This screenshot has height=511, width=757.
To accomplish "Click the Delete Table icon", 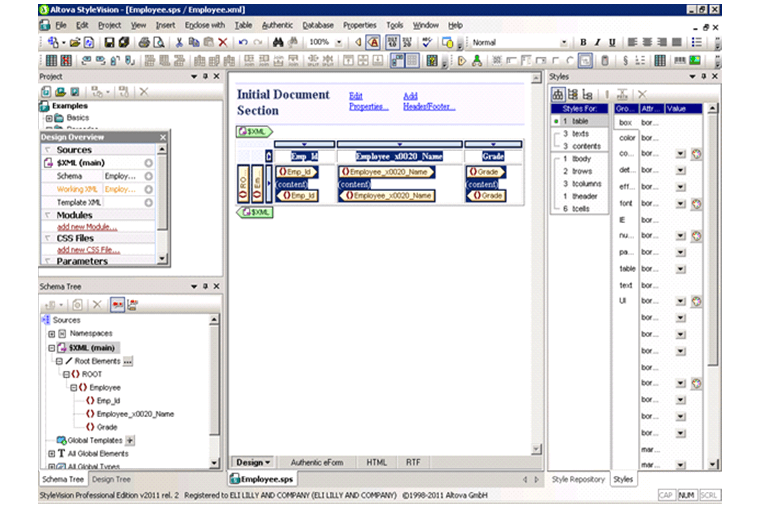I will [66, 60].
